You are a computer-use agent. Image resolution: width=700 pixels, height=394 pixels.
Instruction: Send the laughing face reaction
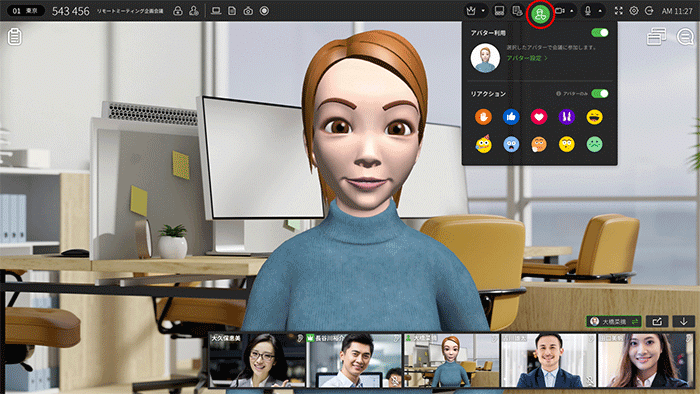[x=595, y=117]
